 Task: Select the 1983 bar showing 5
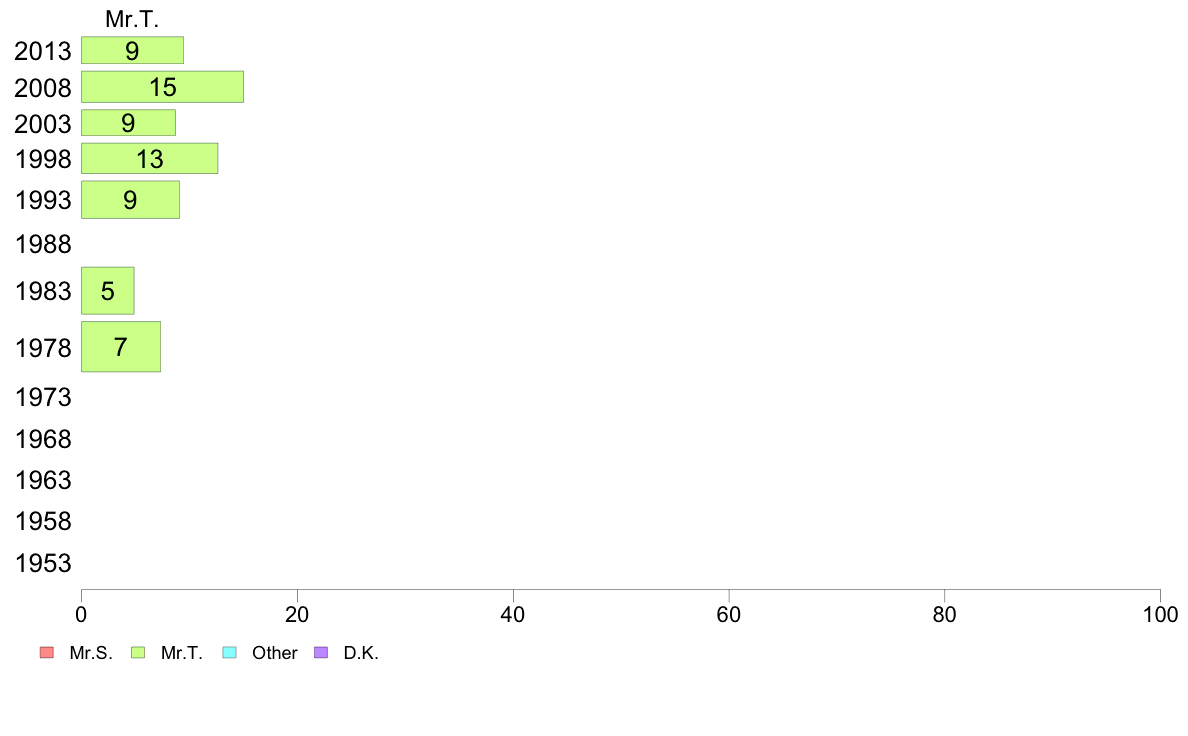click(107, 291)
